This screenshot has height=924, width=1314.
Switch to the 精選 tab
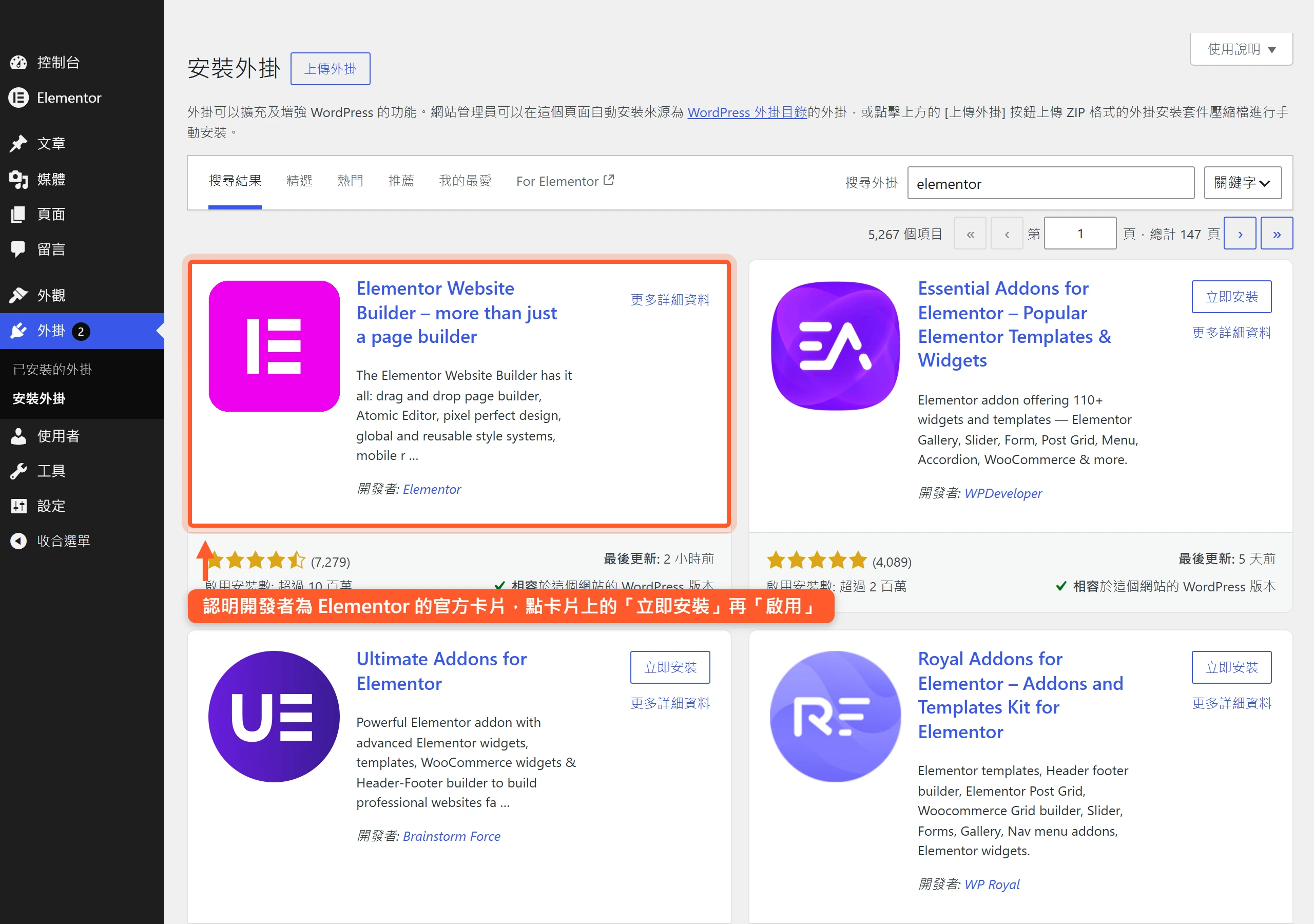pos(299,181)
